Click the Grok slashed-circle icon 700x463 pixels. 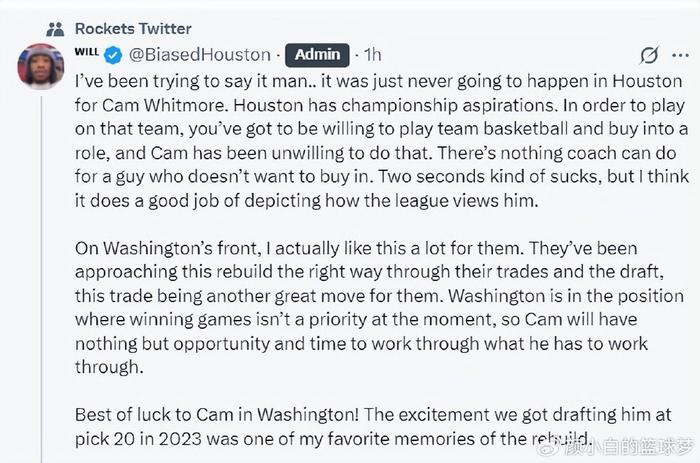[649, 55]
